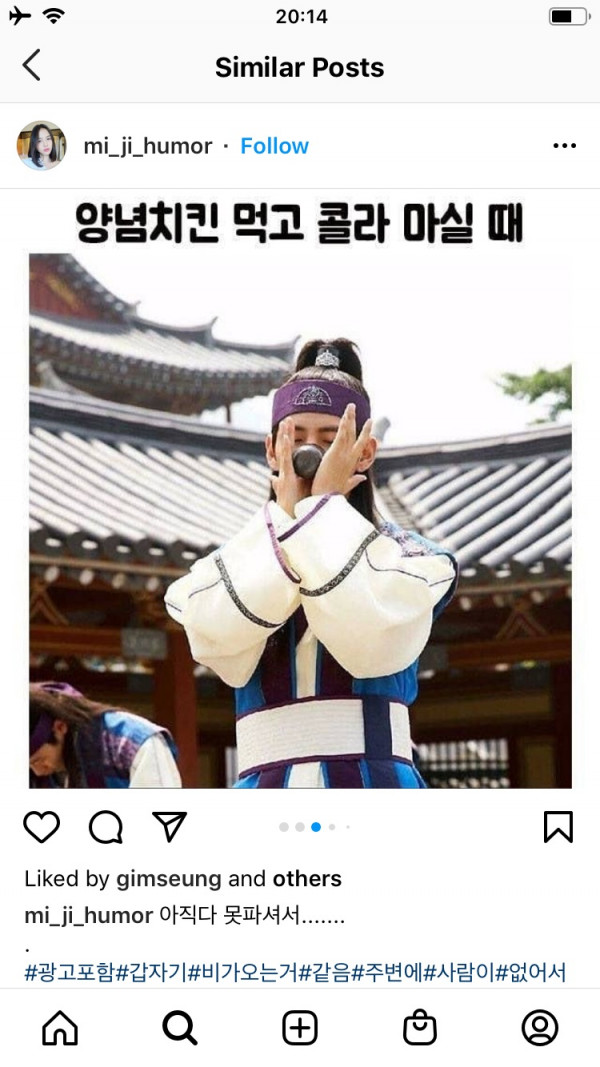Tap the mi_ji_humor username in header
The image size is (600, 1067).
point(148,146)
